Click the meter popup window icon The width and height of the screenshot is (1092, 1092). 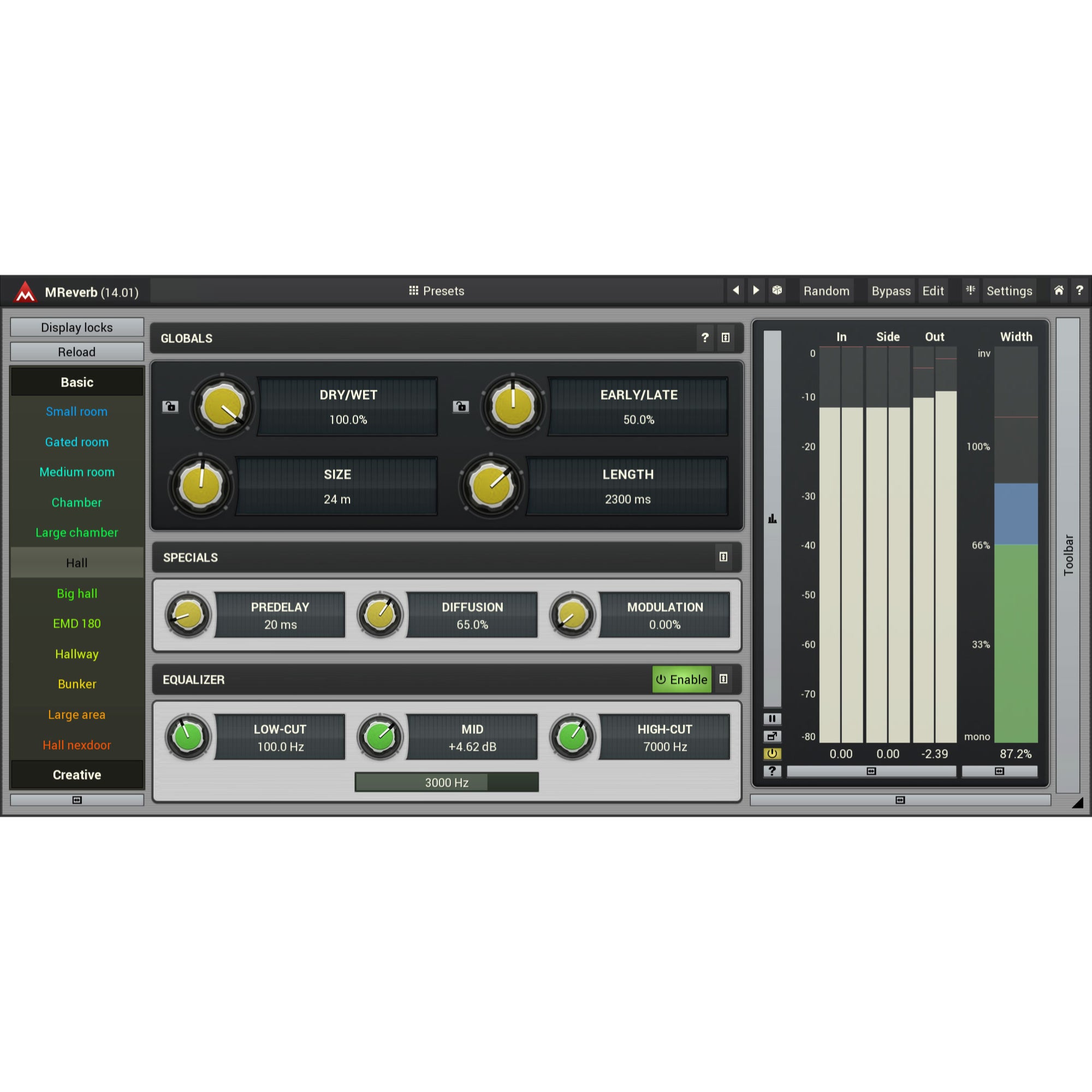coord(772,736)
